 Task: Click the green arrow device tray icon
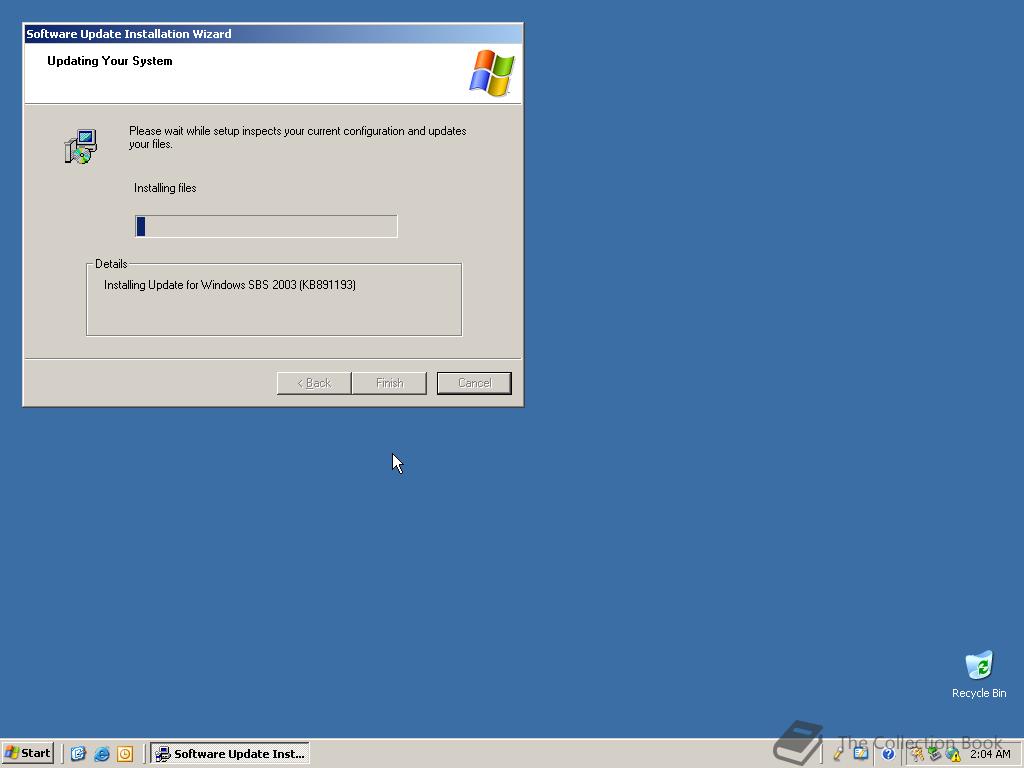click(x=935, y=754)
